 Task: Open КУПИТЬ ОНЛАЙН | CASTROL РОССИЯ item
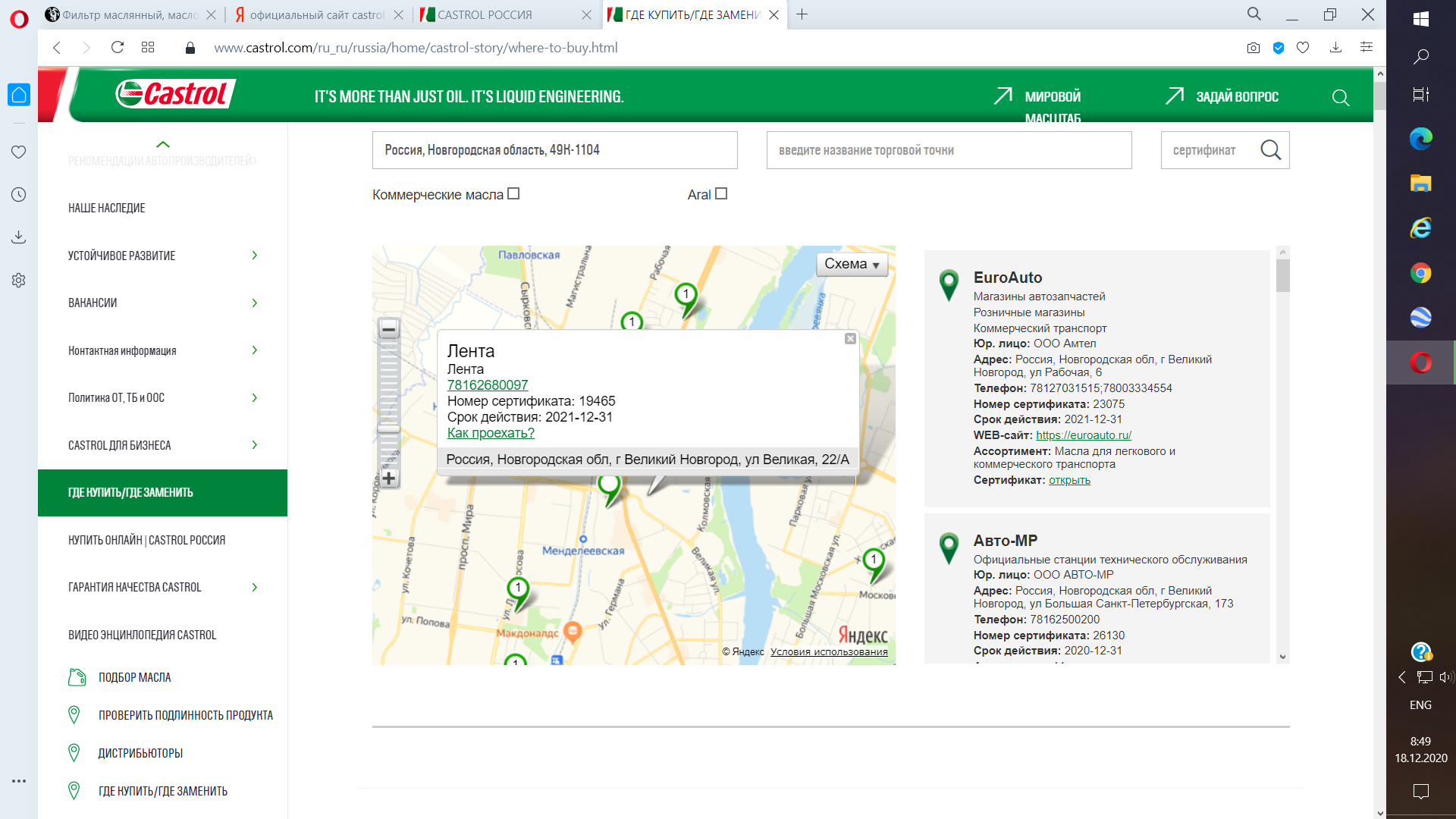[x=146, y=540]
